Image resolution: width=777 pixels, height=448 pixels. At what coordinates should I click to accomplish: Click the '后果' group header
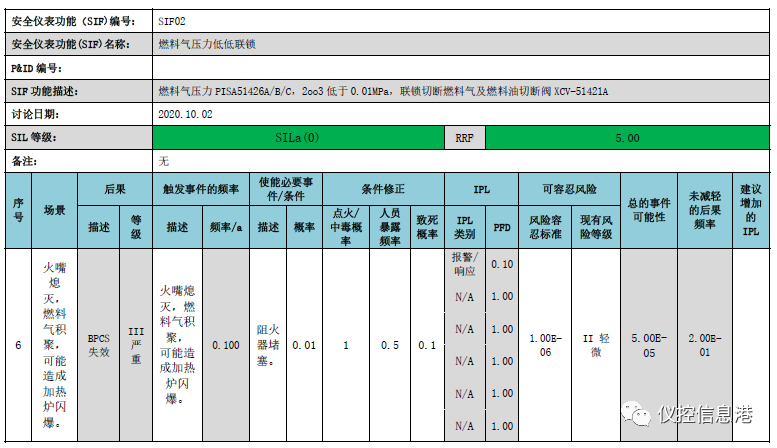(115, 189)
